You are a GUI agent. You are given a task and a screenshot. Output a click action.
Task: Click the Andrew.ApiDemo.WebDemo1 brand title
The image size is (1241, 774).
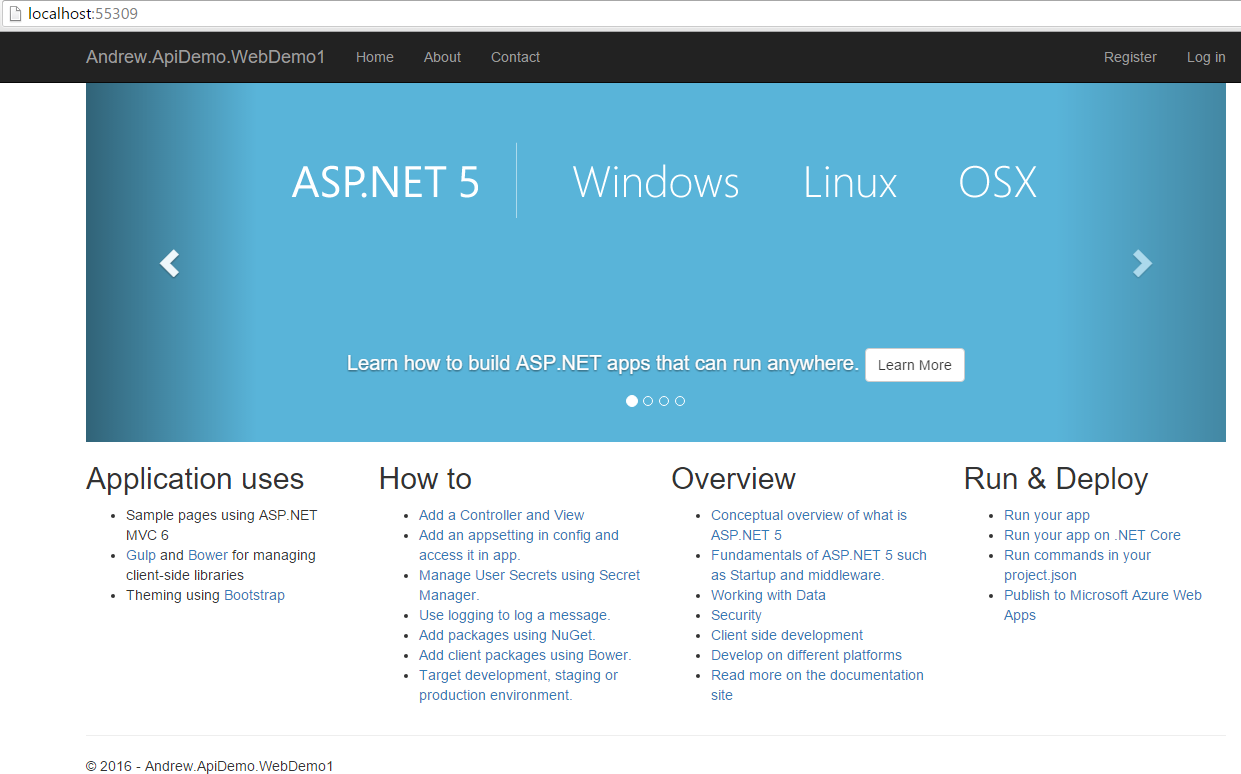click(x=205, y=57)
